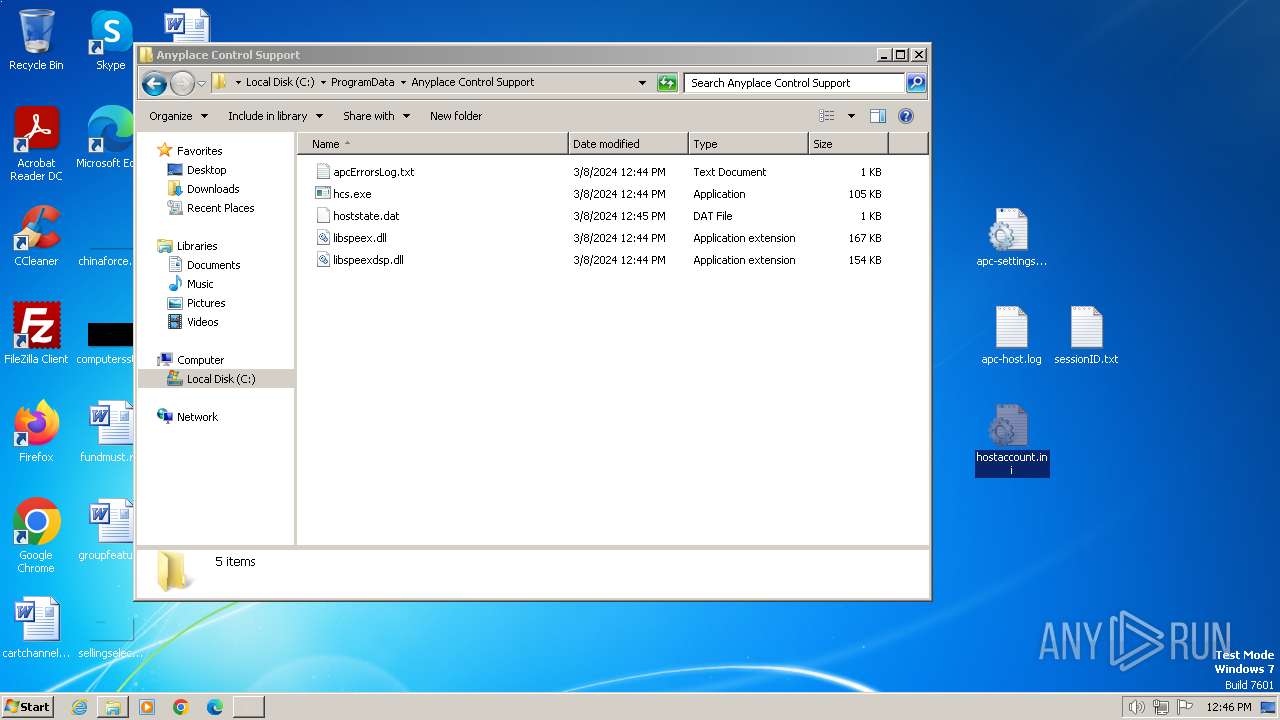Select libspeexdsp.dll file
Image resolution: width=1280 pixels, height=720 pixels.
point(368,260)
